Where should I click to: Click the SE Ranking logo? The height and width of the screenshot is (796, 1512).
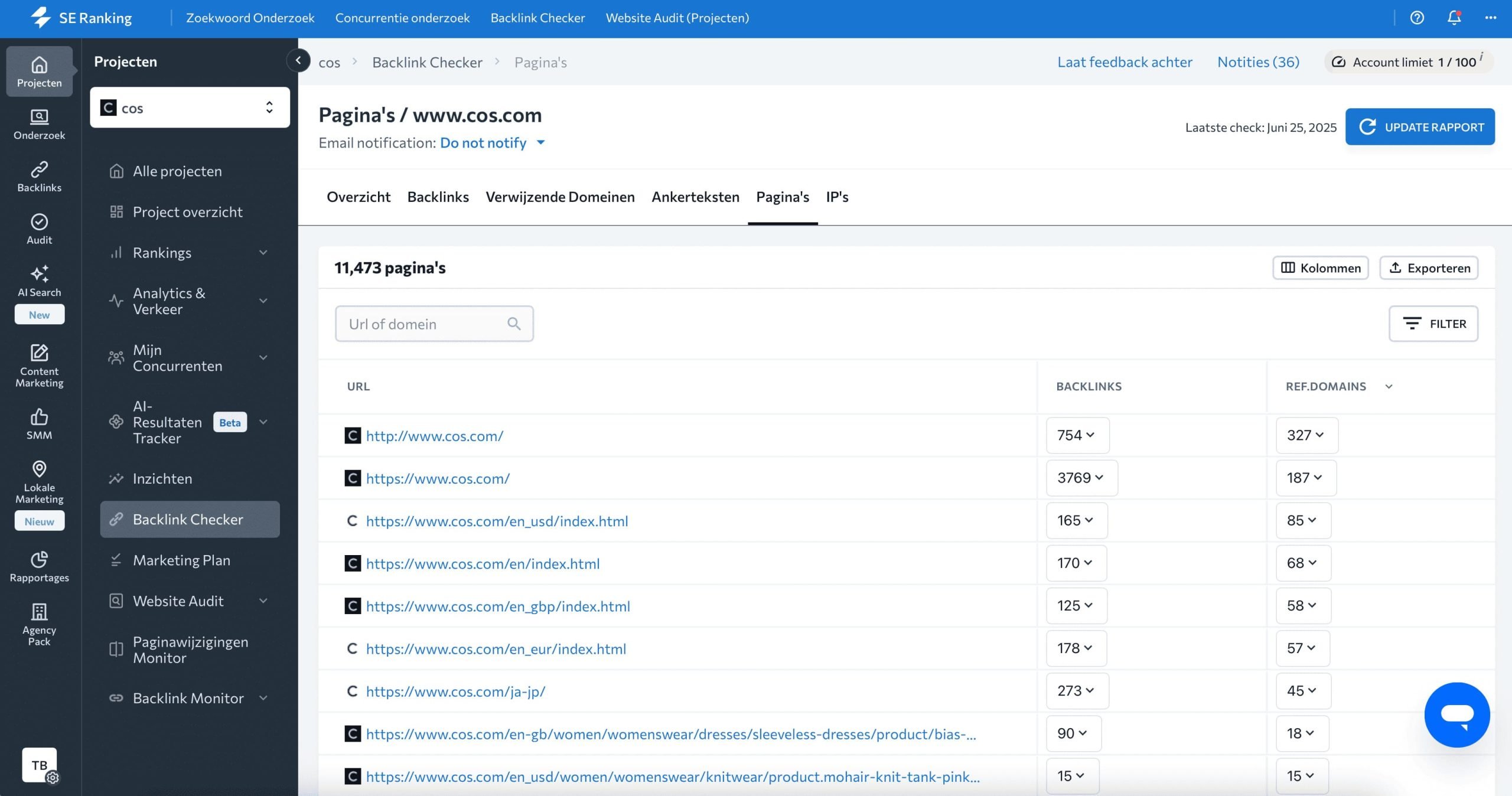82,18
